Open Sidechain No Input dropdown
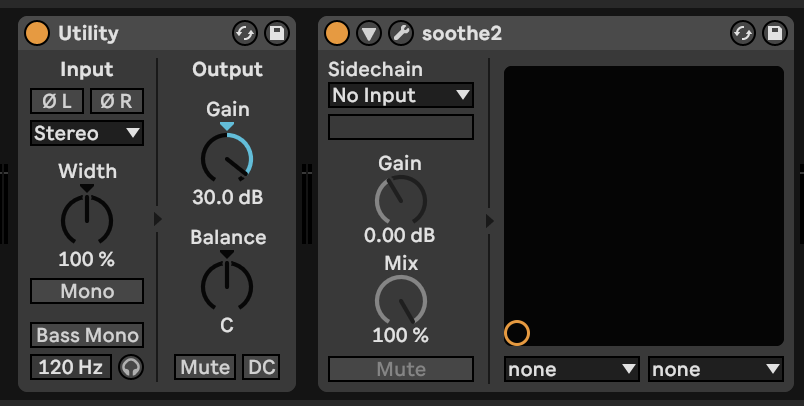 [x=400, y=95]
